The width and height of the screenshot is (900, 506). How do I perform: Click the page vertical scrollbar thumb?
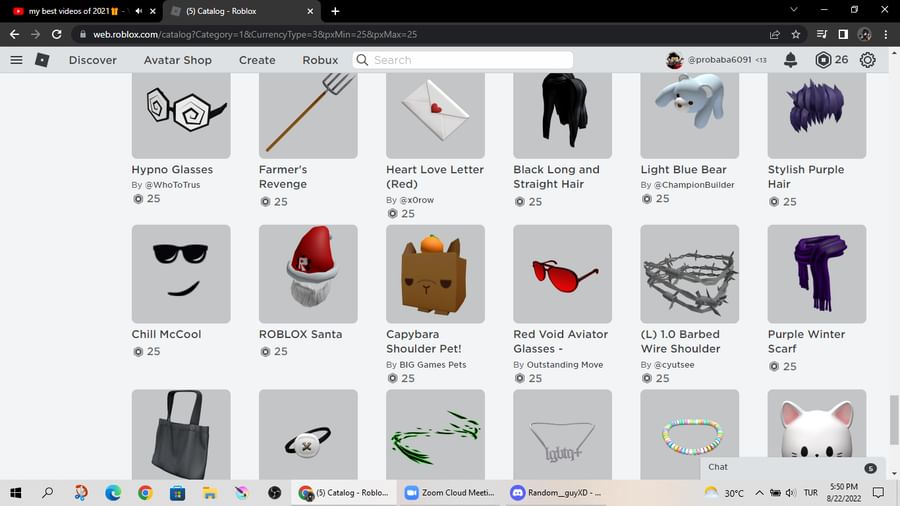[x=893, y=419]
